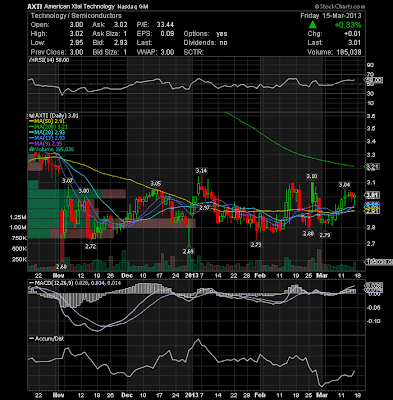Click the header Volume figure 185,038

(x=348, y=52)
